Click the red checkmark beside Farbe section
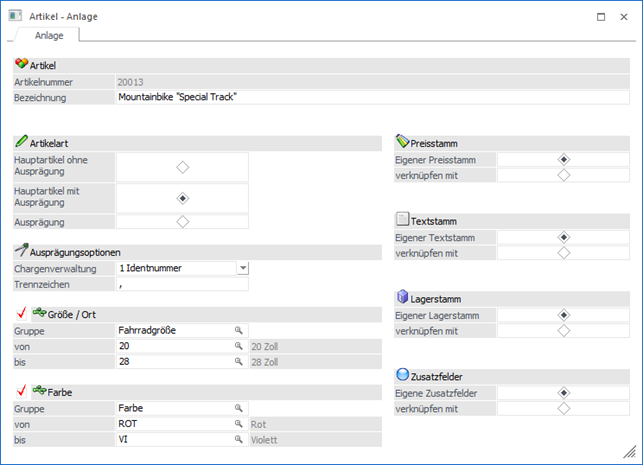 19,391
